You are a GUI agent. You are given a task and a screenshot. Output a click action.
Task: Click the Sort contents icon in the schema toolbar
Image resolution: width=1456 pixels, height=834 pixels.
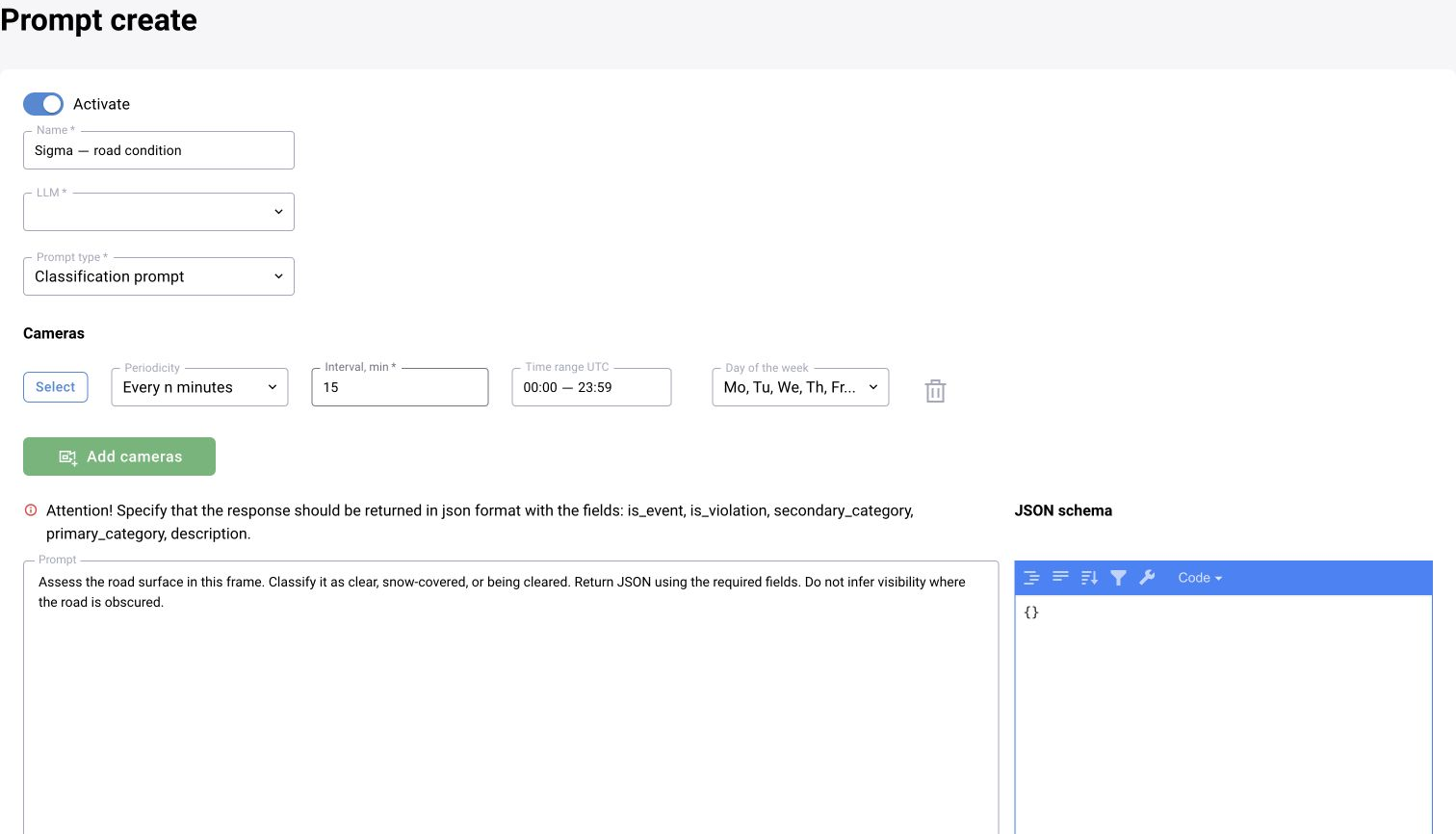tap(1089, 578)
